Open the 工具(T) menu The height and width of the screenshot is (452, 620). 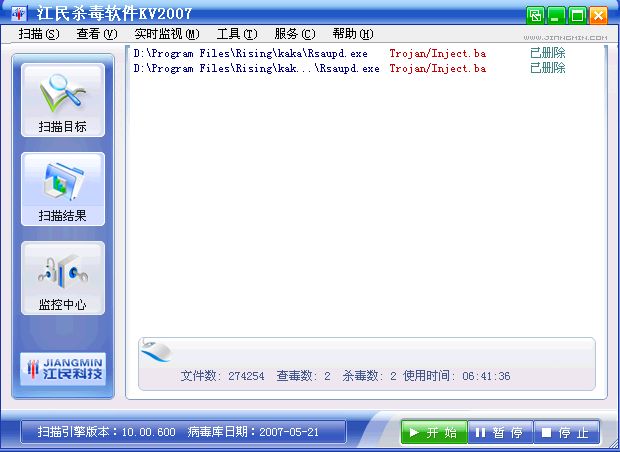tap(237, 34)
